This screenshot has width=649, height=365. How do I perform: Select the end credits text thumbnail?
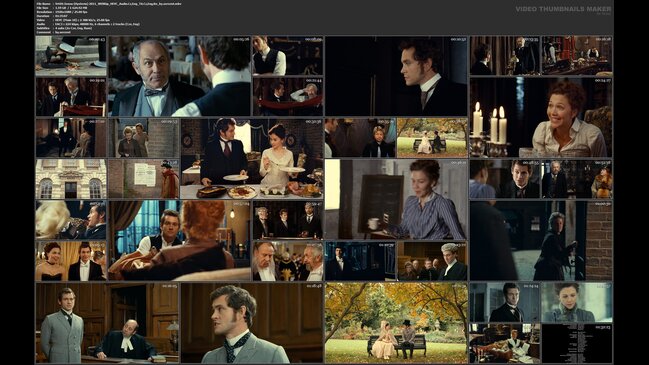[x=577, y=343]
